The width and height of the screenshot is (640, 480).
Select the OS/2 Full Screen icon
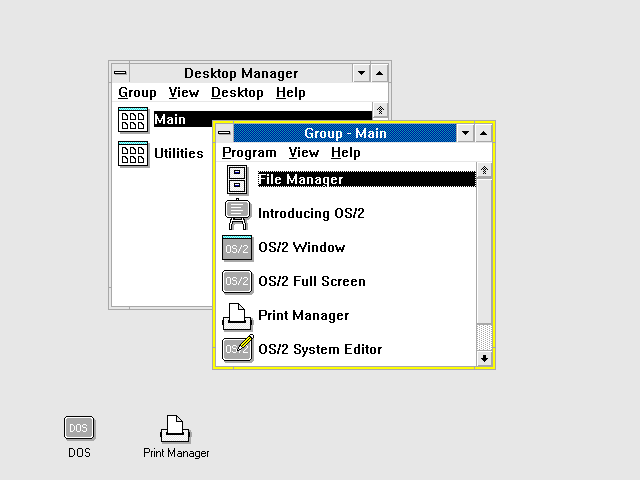pos(237,282)
